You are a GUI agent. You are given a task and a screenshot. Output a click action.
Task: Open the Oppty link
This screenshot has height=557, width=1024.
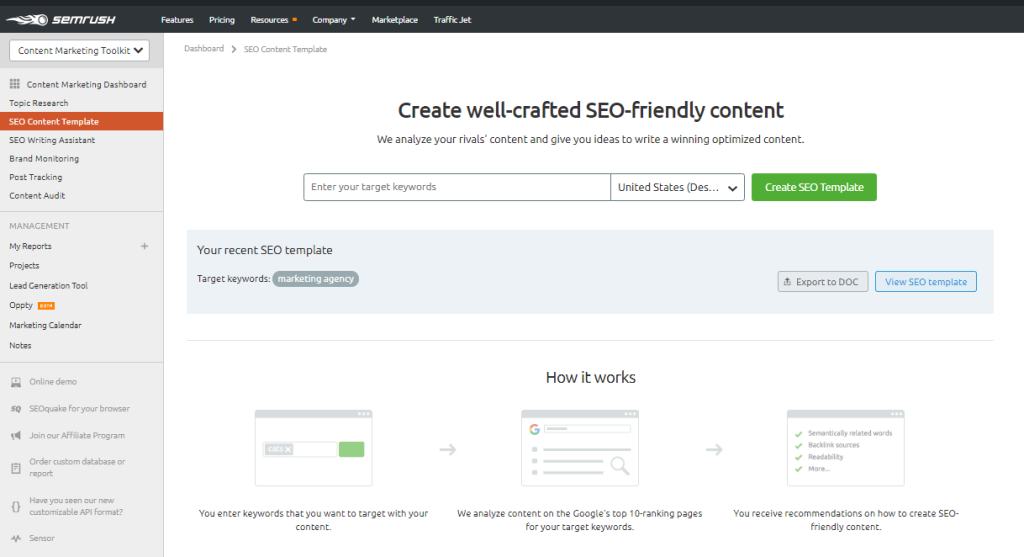(21, 306)
